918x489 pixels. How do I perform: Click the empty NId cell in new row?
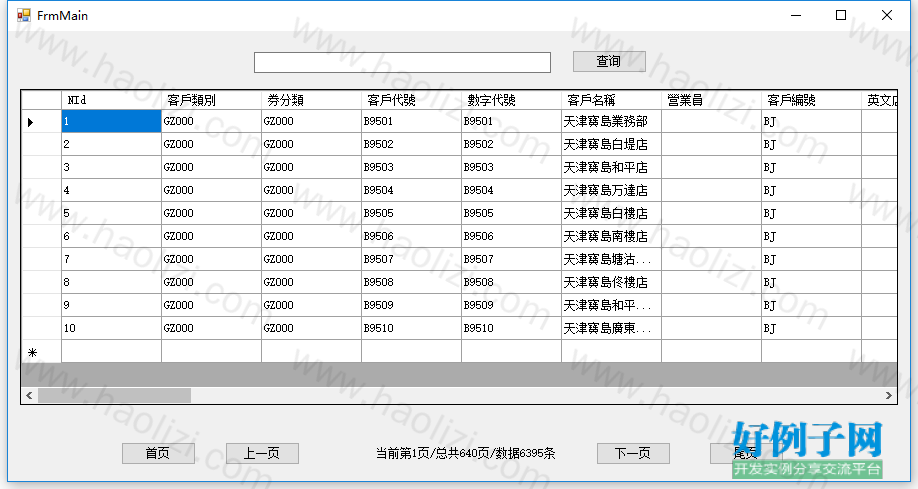(x=111, y=351)
